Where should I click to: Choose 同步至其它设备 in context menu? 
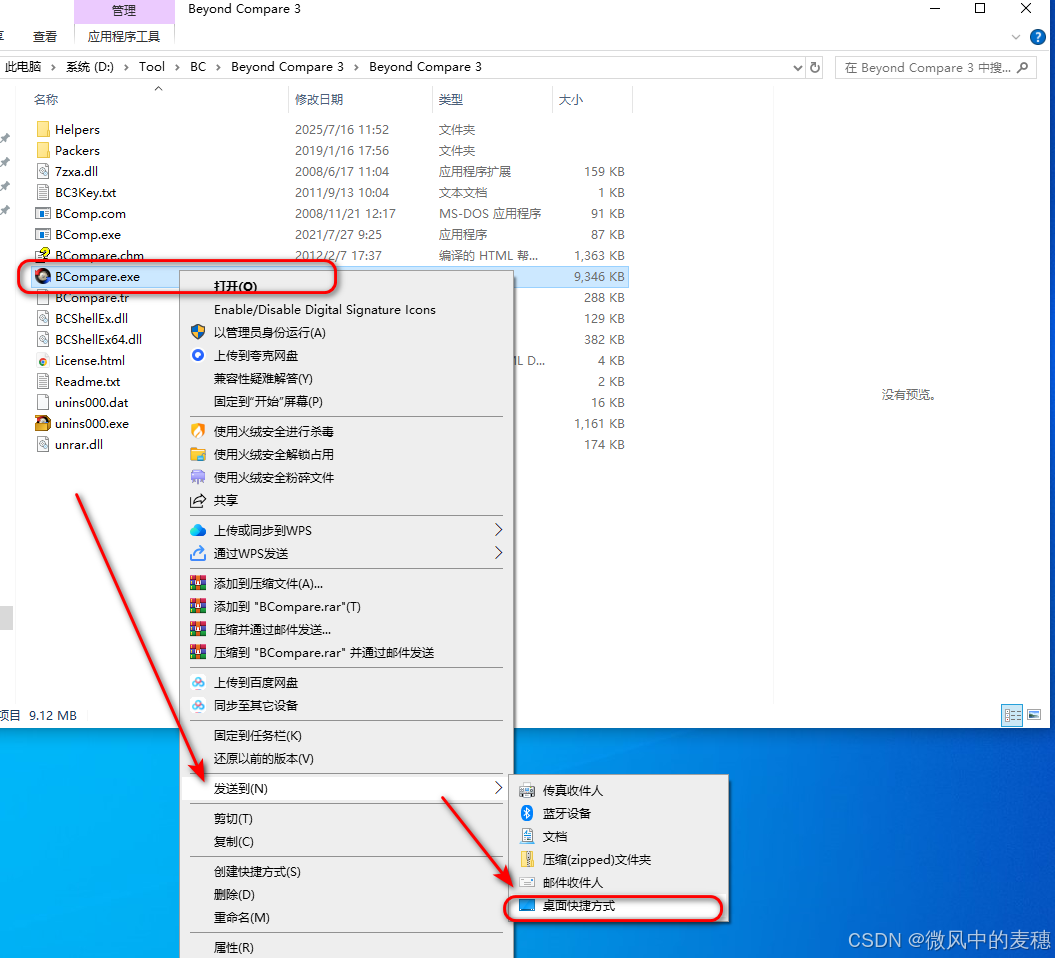pos(347,705)
